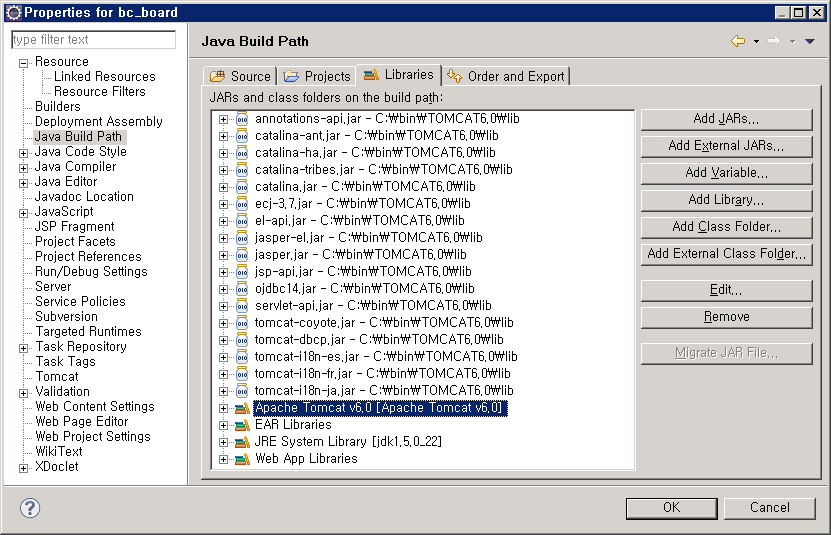
Task: Switch to the Projects tab
Action: (317, 76)
